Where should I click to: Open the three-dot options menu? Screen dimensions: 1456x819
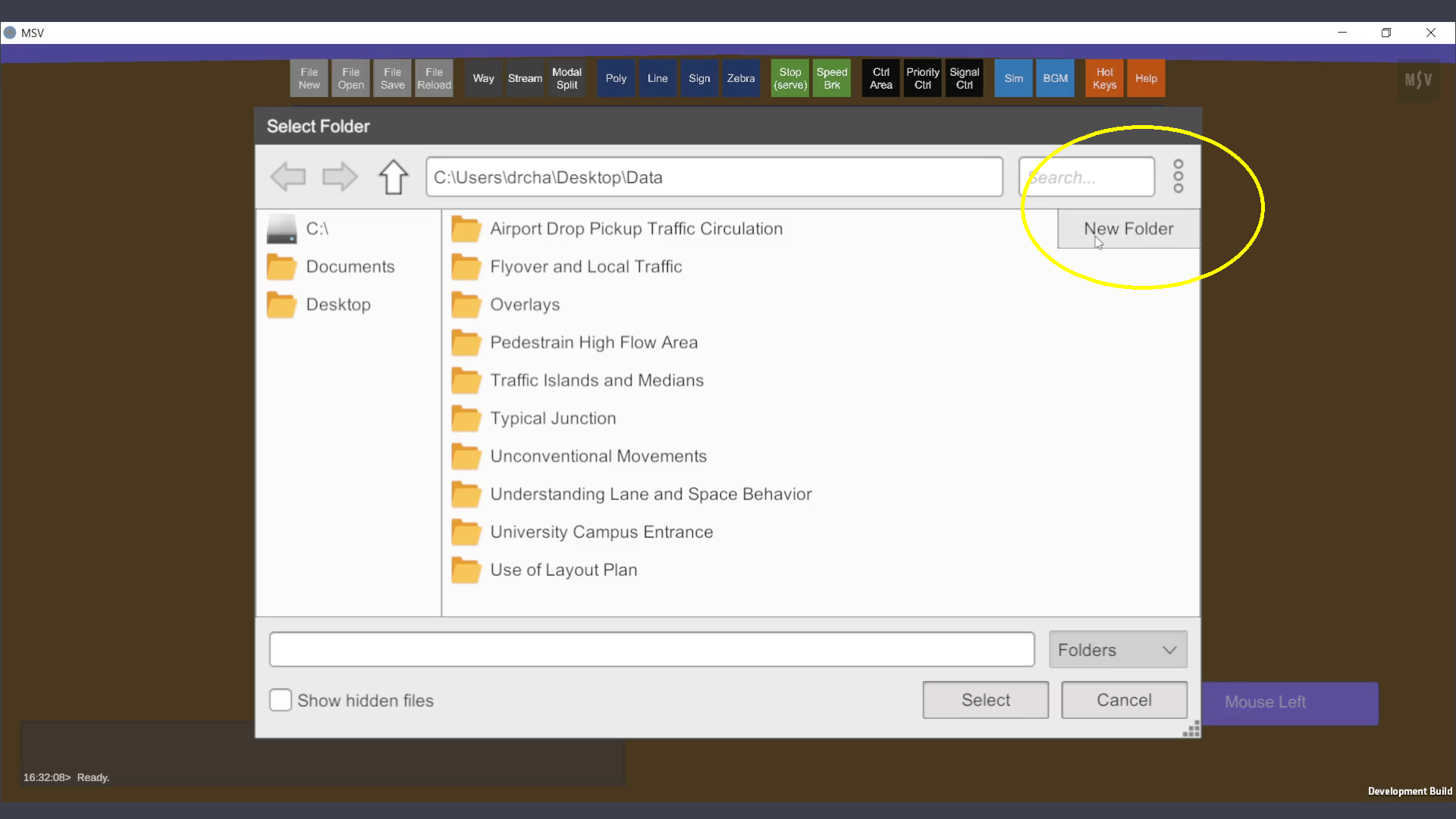coord(1178,176)
